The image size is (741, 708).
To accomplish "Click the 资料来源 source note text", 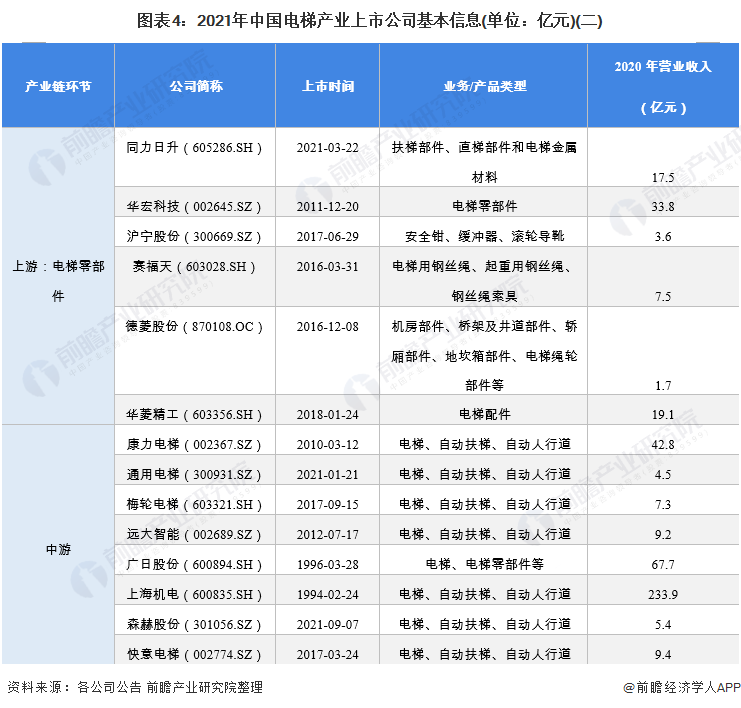I will 135,688.
